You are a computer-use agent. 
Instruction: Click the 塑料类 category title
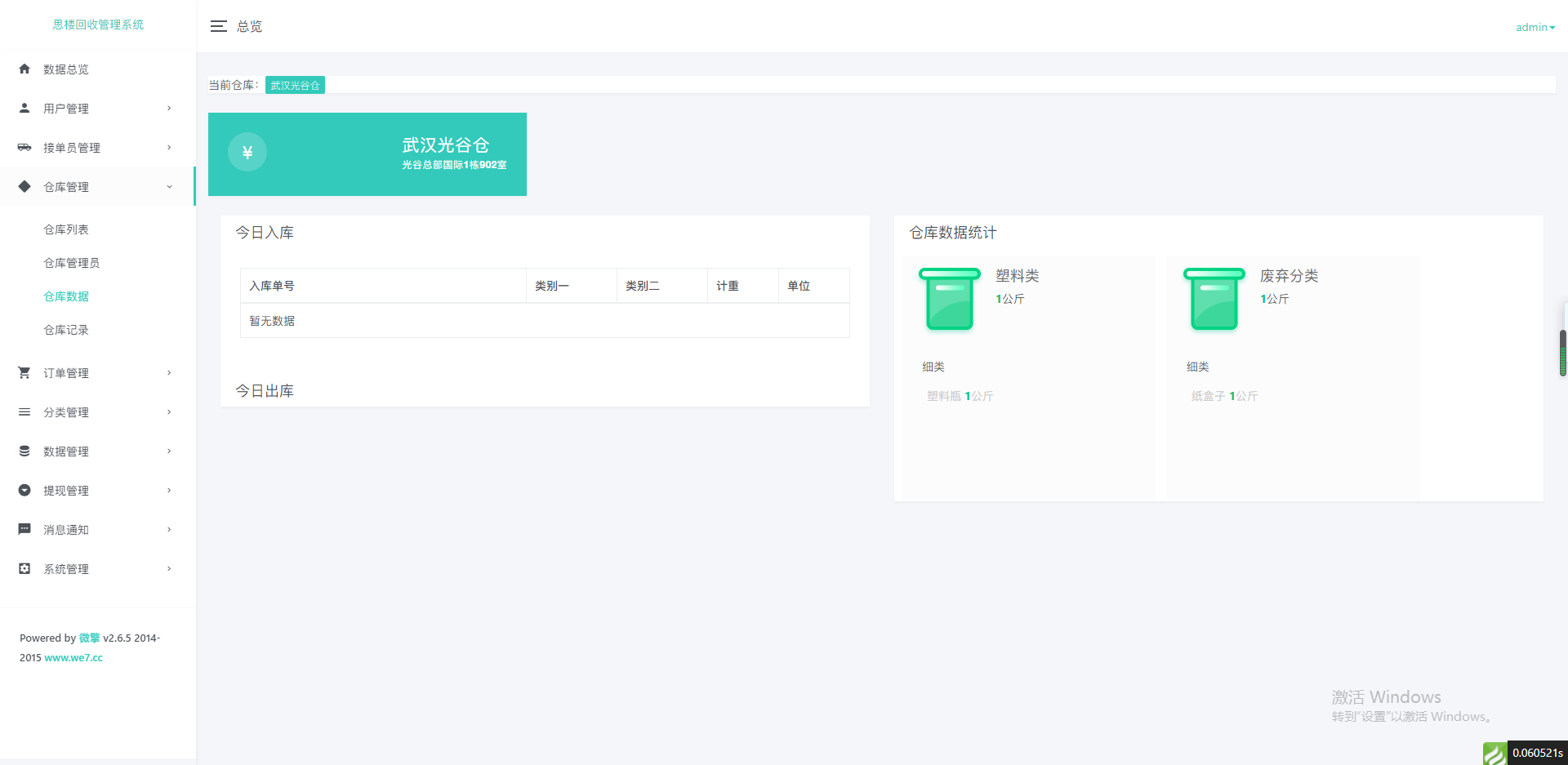tap(1018, 276)
